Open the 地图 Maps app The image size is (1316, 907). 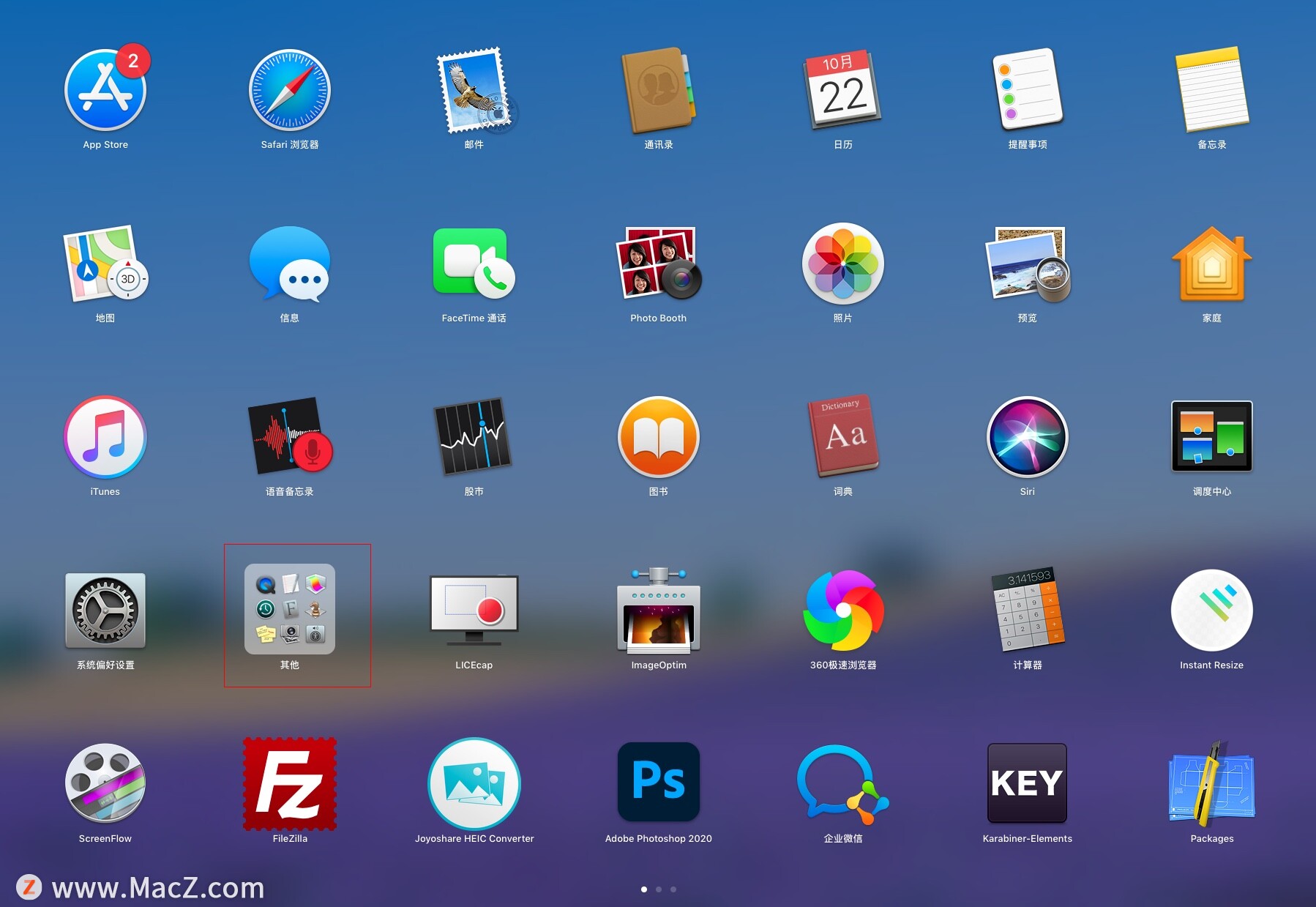click(x=105, y=264)
